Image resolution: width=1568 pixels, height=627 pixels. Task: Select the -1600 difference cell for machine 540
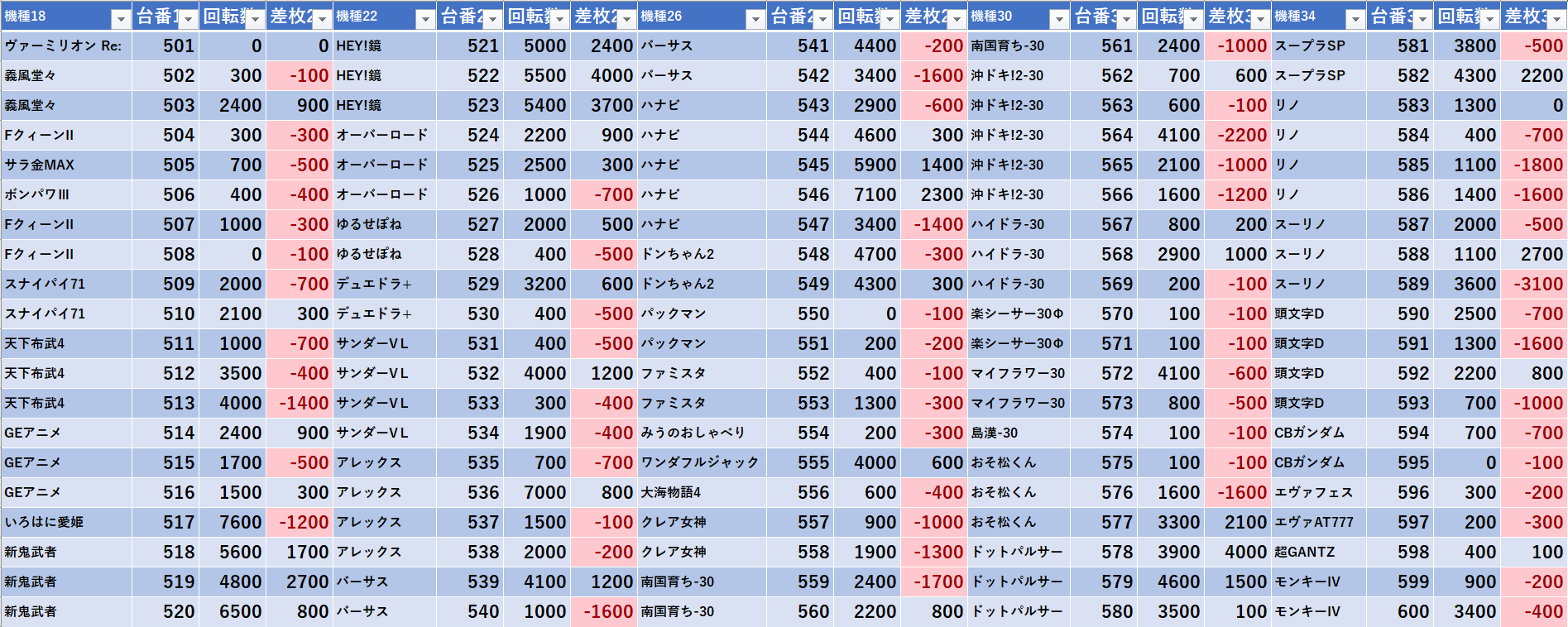click(604, 612)
